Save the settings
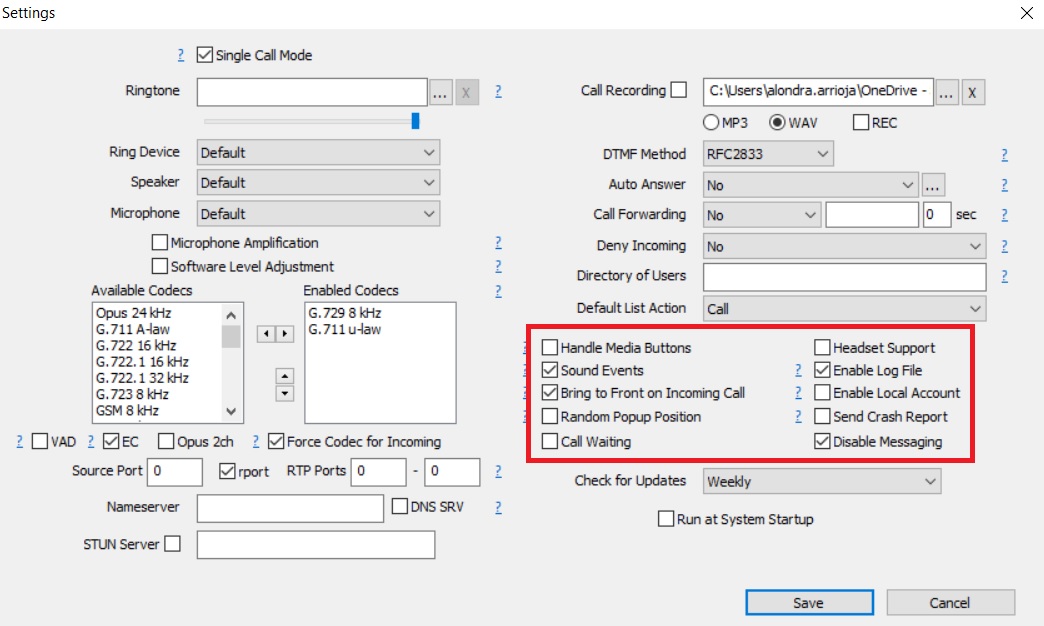This screenshot has height=626, width=1044. point(808,602)
